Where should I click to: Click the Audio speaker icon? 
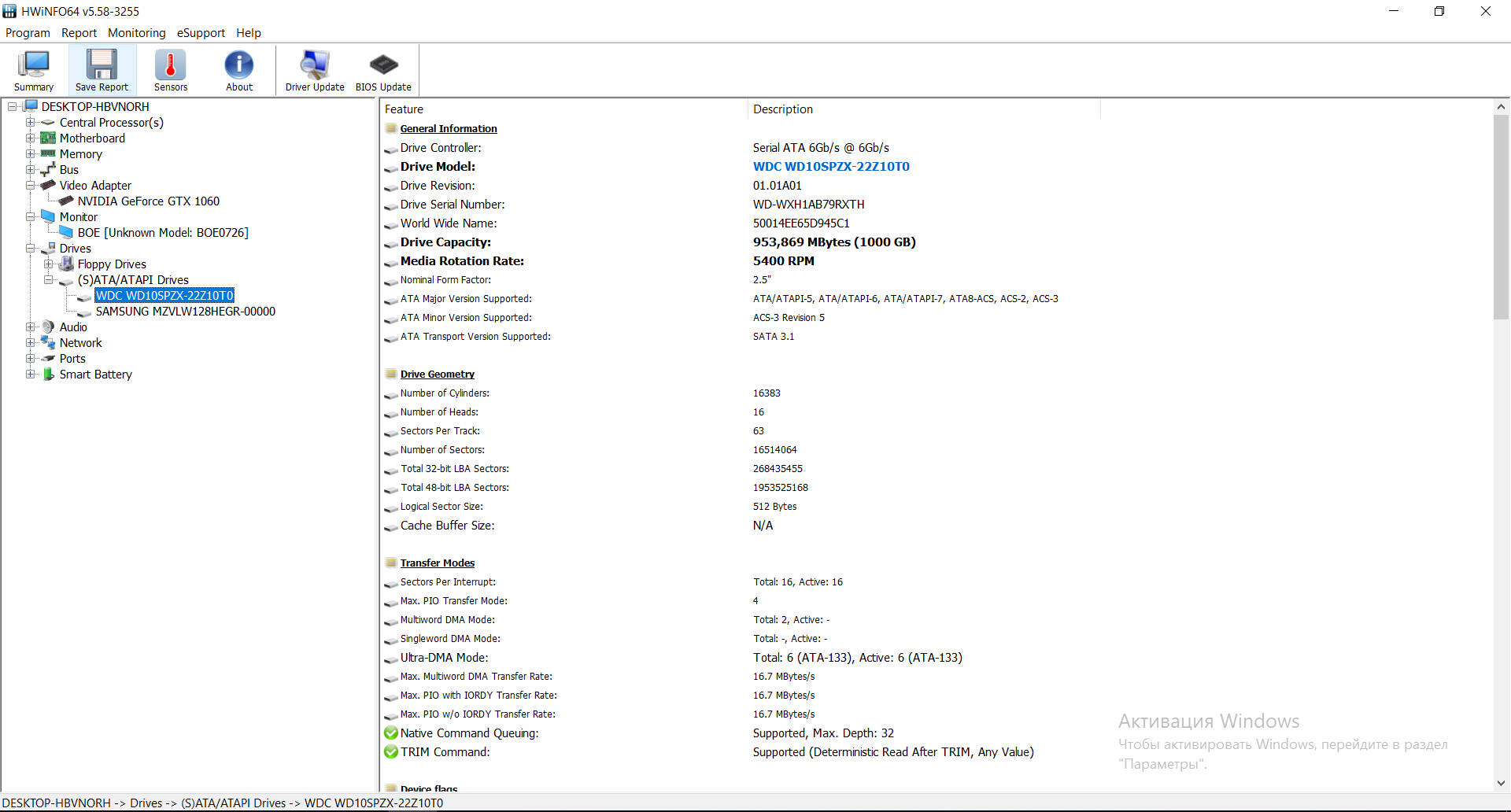48,327
